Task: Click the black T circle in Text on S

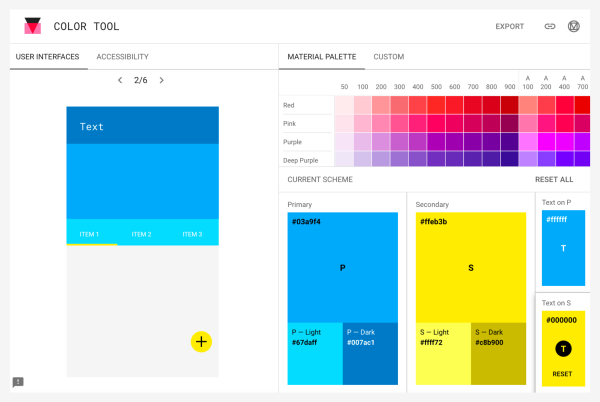Action: (x=563, y=348)
